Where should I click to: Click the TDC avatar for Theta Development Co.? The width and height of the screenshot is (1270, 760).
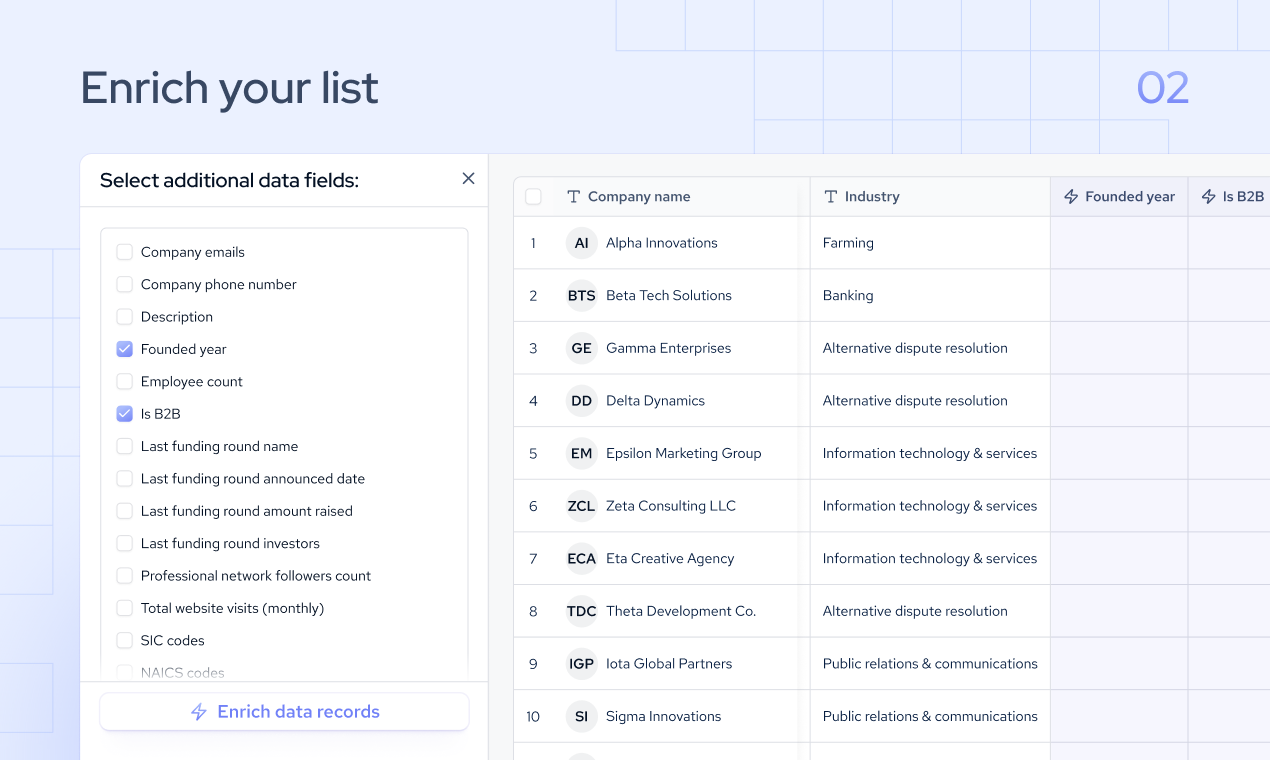click(581, 610)
